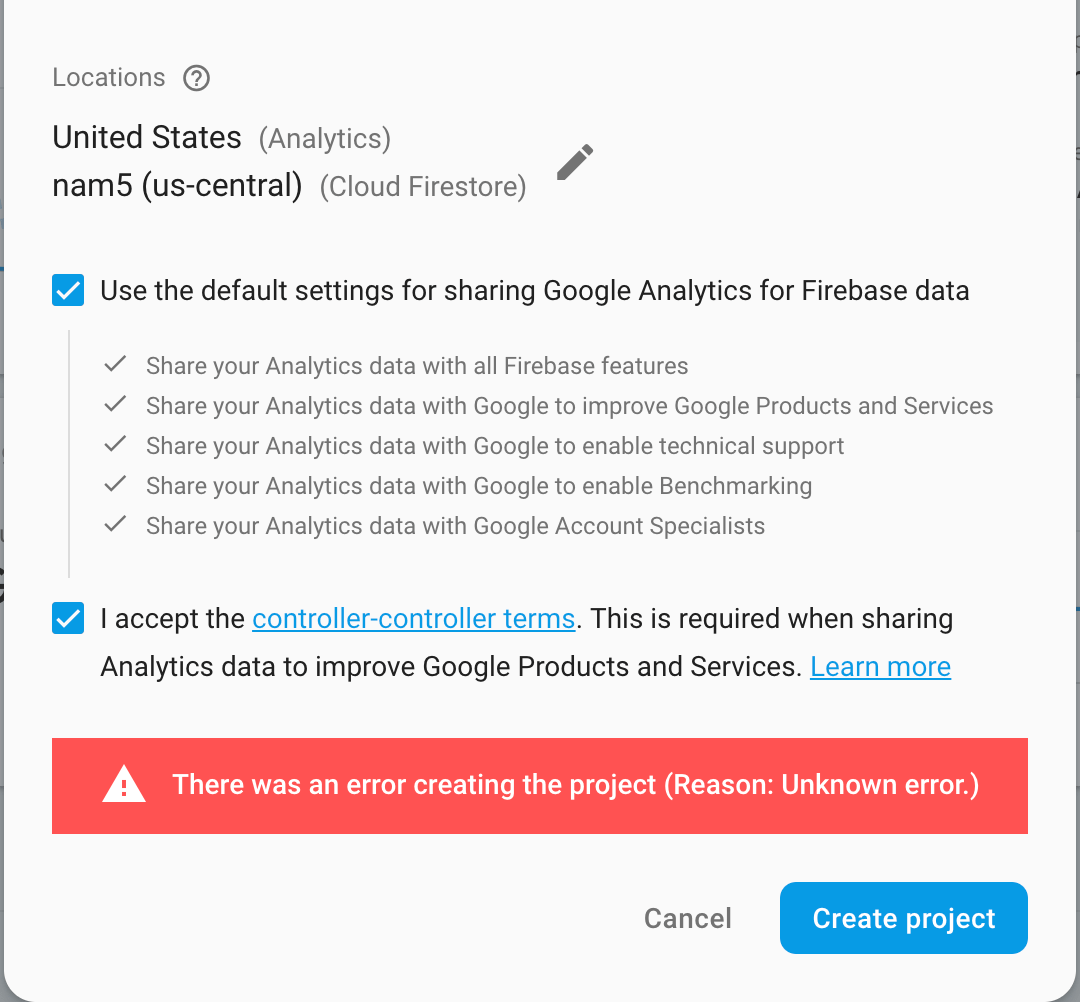Click the 'error creating the project' message
1080x1002 pixels.
[x=575, y=785]
